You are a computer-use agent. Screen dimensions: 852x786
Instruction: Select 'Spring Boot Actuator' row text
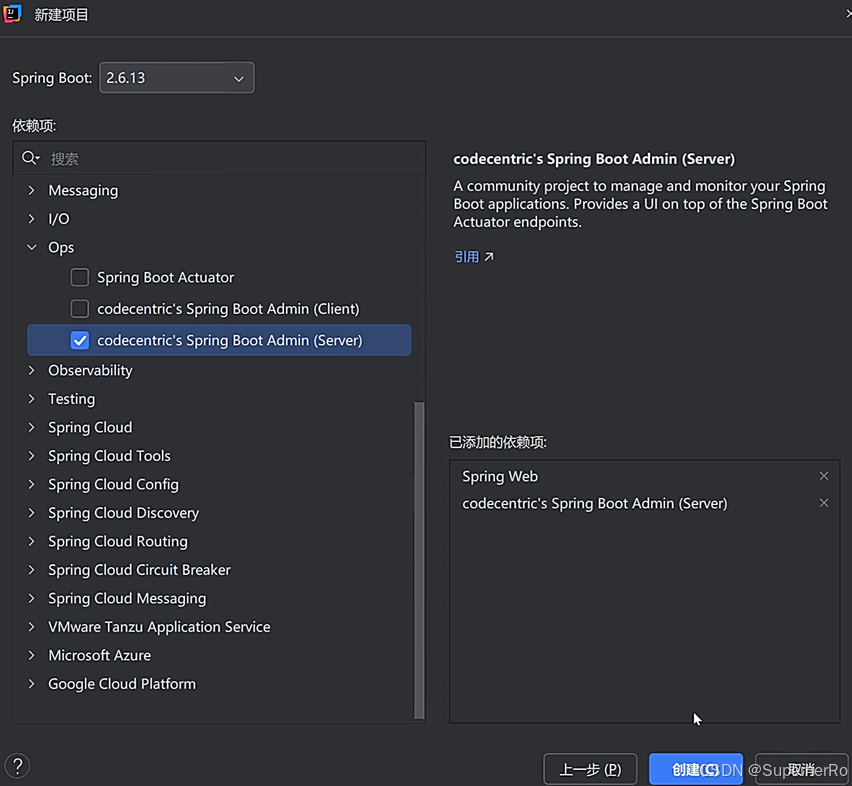point(165,277)
